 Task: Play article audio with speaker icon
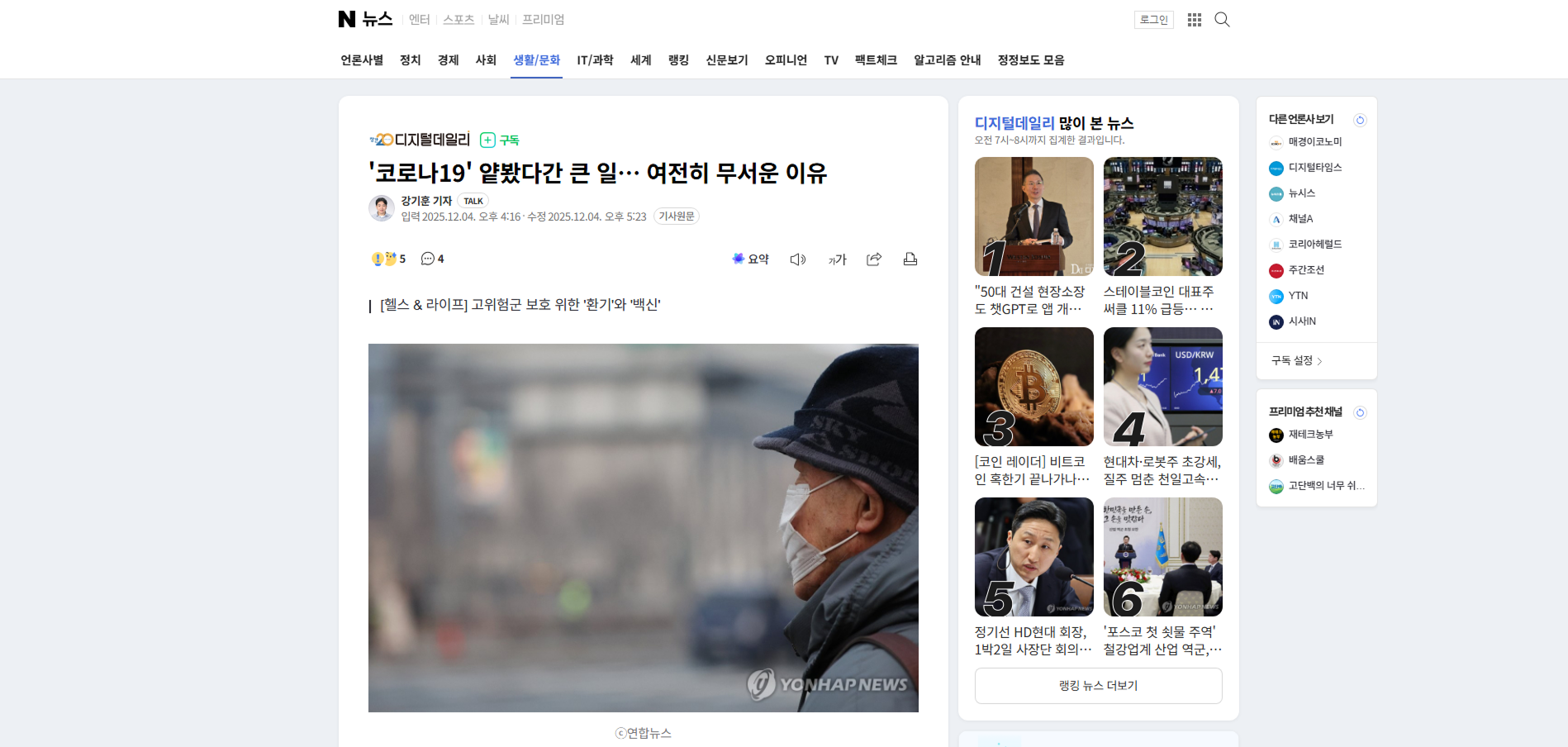(x=797, y=259)
